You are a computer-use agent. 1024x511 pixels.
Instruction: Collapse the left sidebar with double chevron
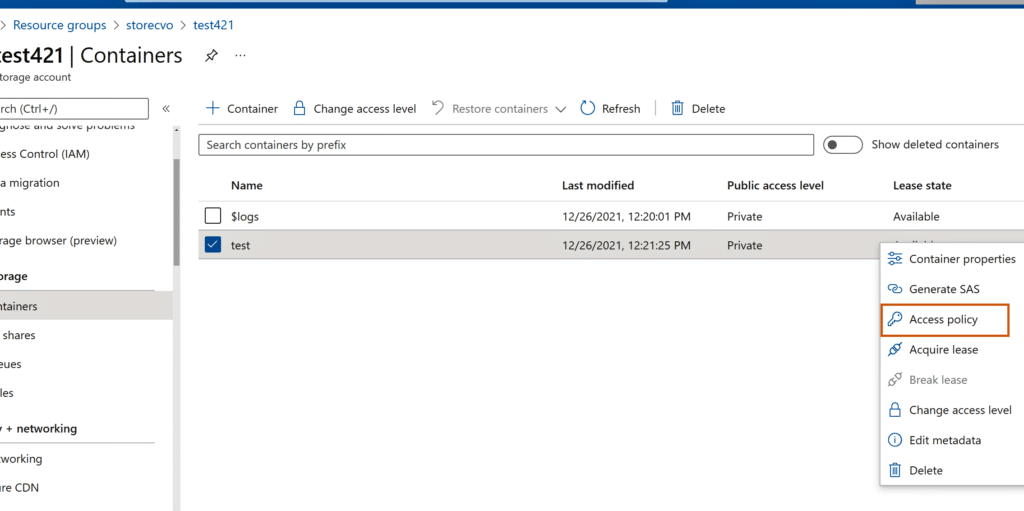coord(166,108)
